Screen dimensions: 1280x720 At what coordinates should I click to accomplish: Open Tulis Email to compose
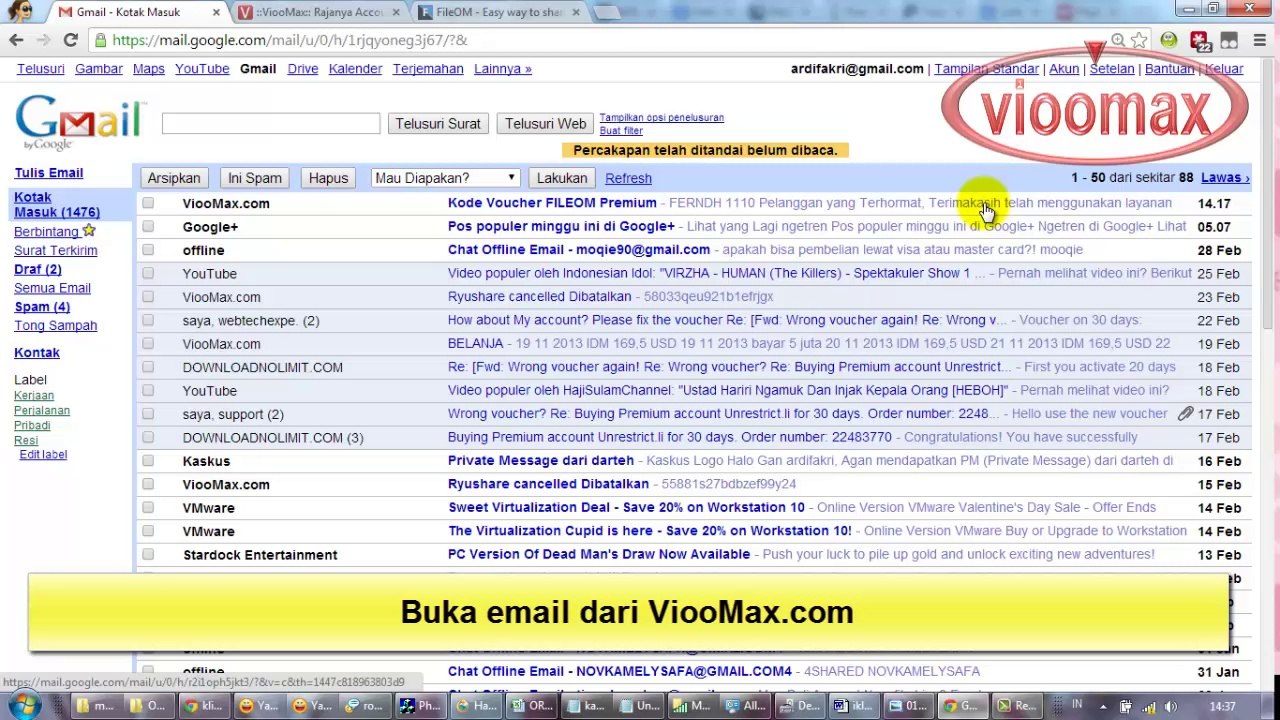49,173
